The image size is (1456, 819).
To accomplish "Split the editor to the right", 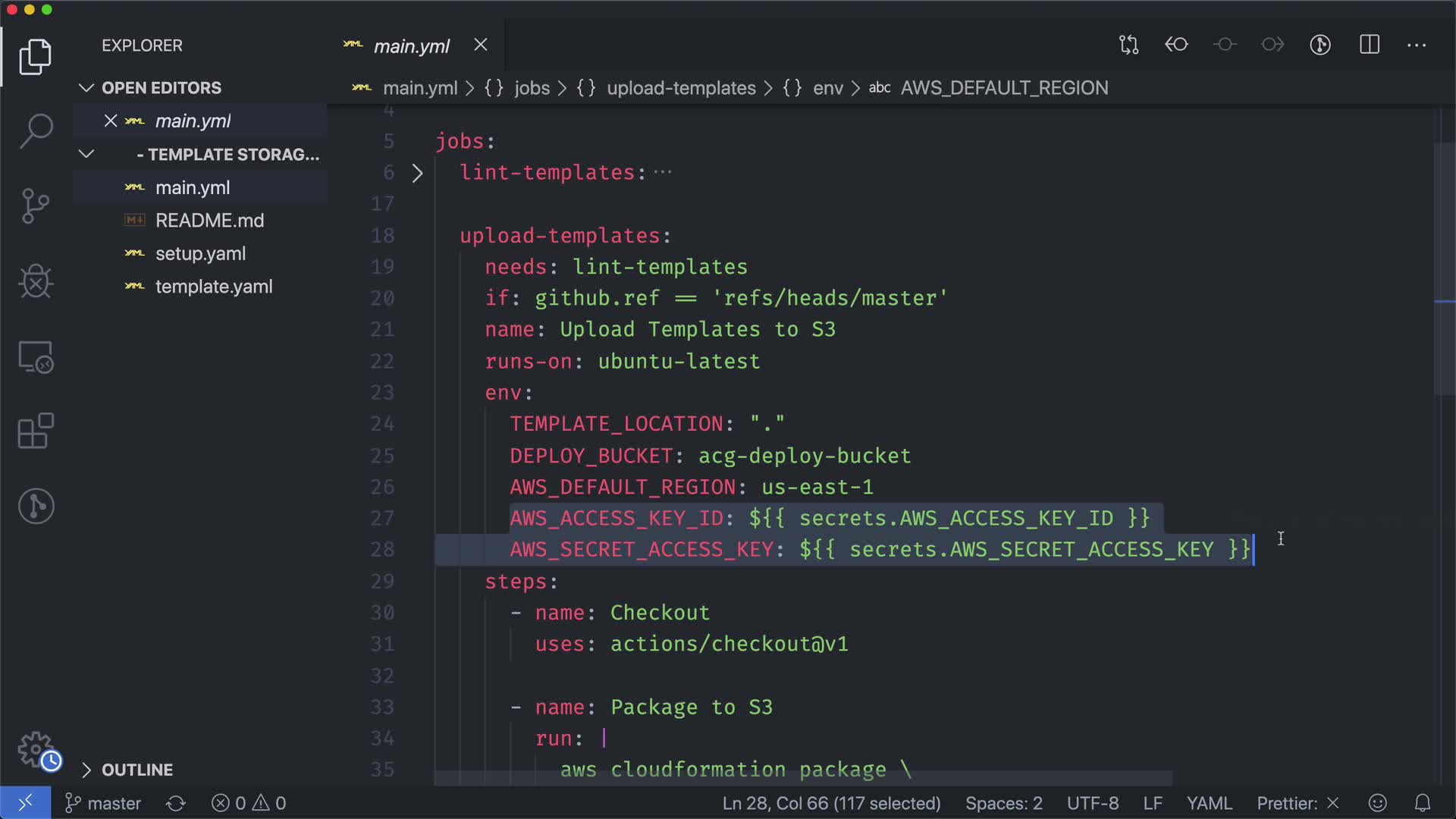I will (1369, 45).
